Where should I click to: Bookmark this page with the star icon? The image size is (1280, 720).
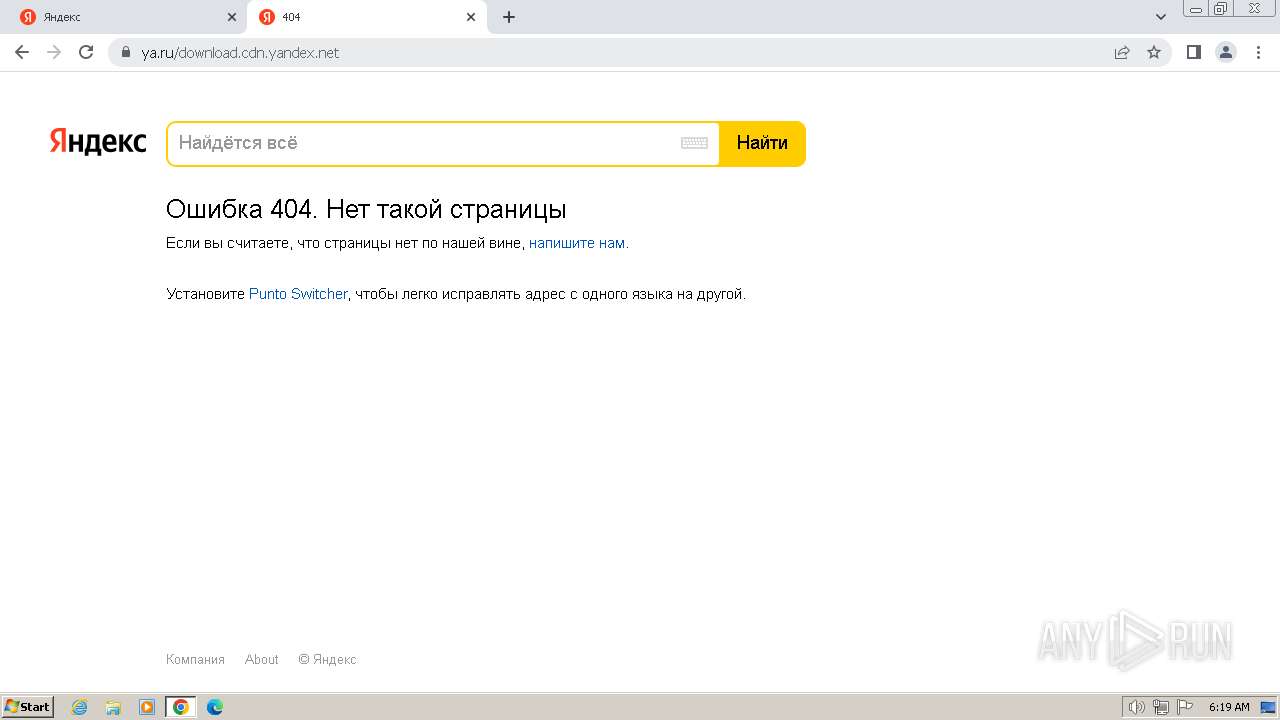(x=1154, y=52)
